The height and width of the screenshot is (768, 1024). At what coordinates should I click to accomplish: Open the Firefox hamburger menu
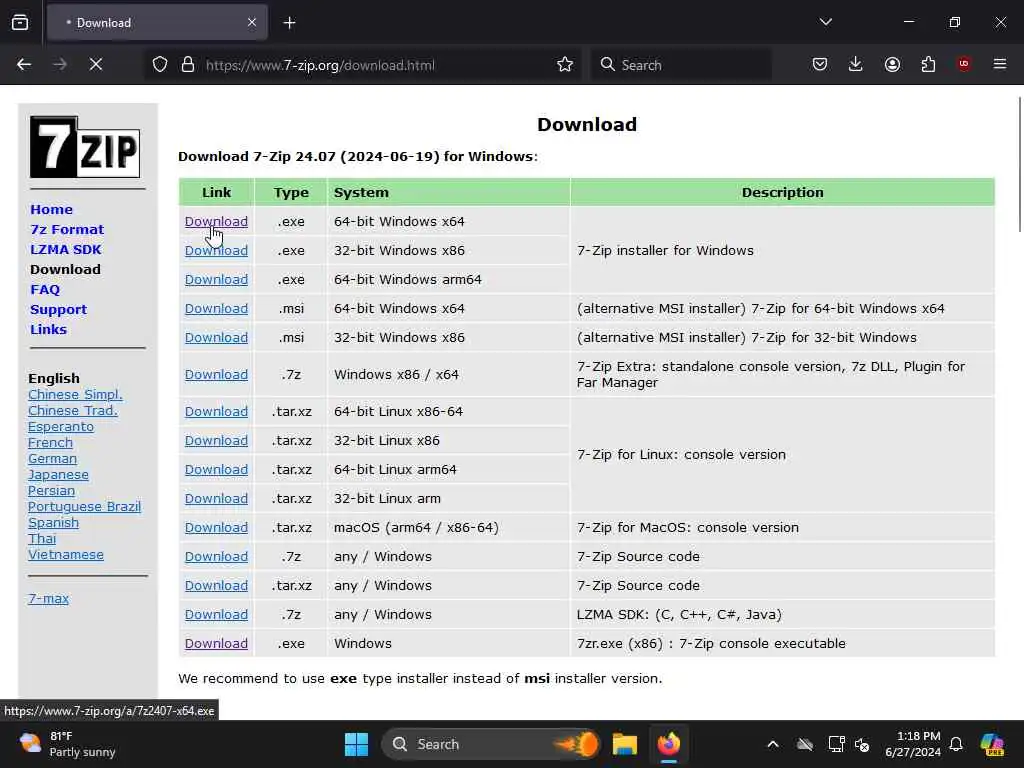pos(999,64)
